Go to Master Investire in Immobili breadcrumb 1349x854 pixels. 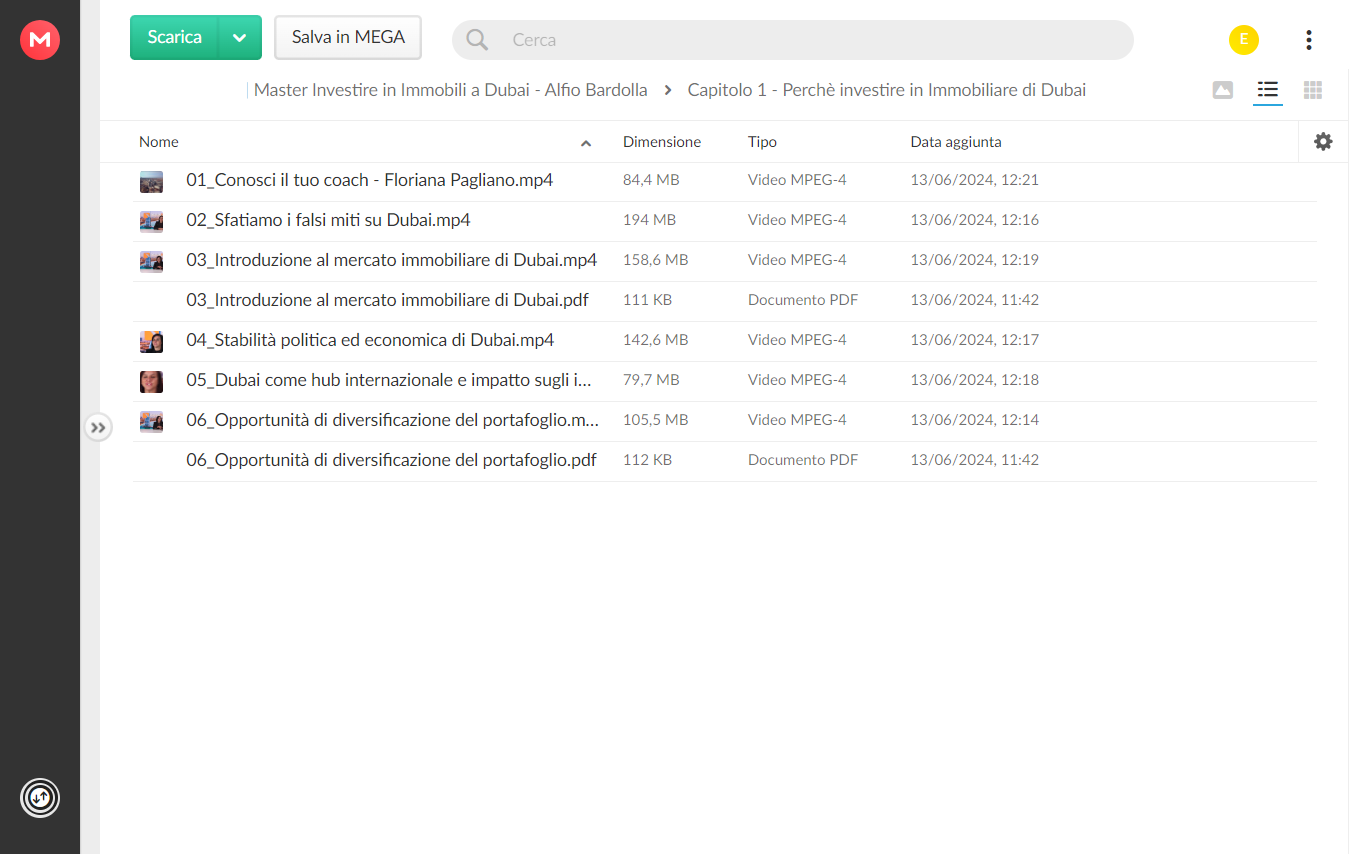451,90
